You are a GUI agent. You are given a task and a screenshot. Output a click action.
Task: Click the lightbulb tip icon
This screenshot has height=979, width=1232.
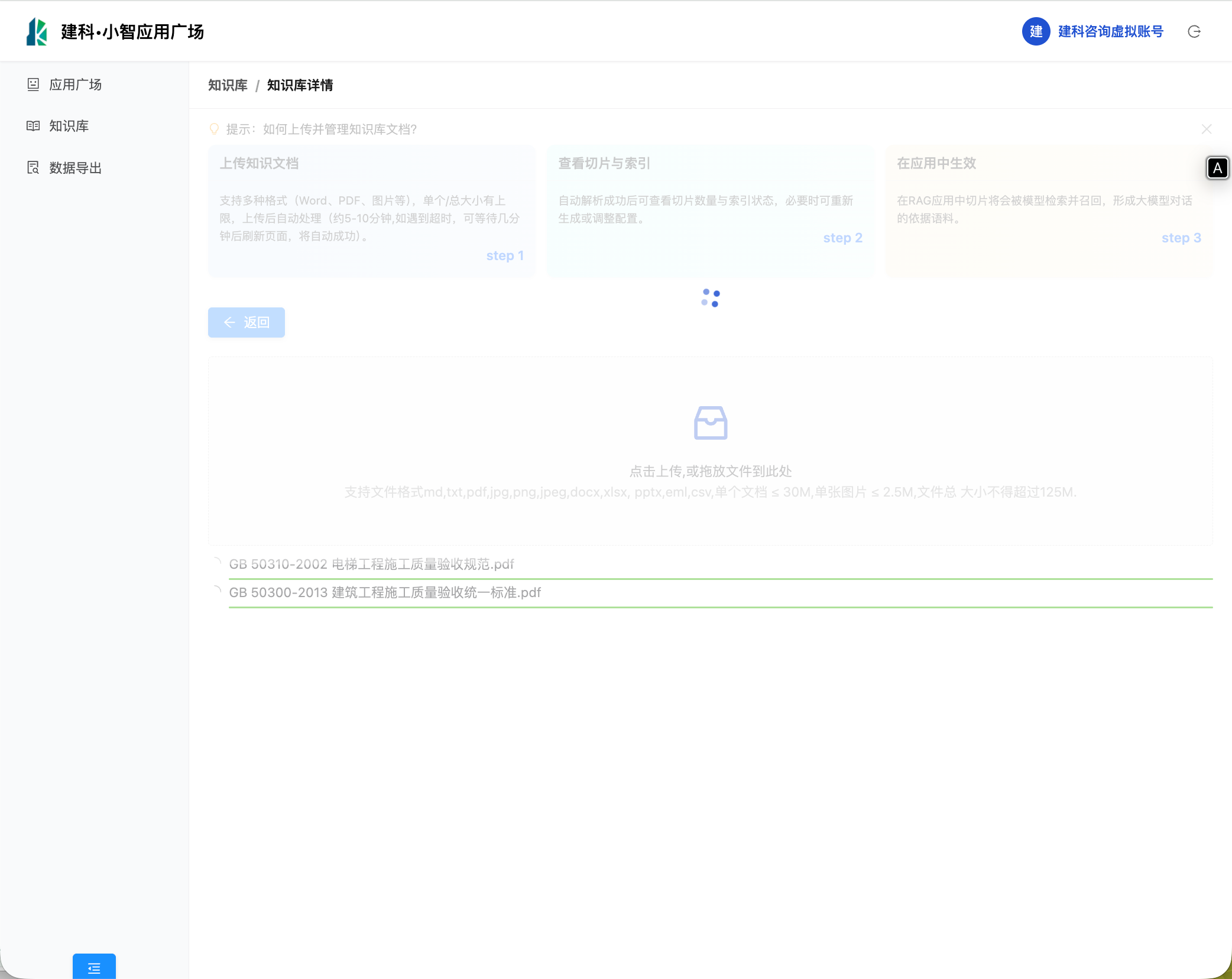pos(215,129)
